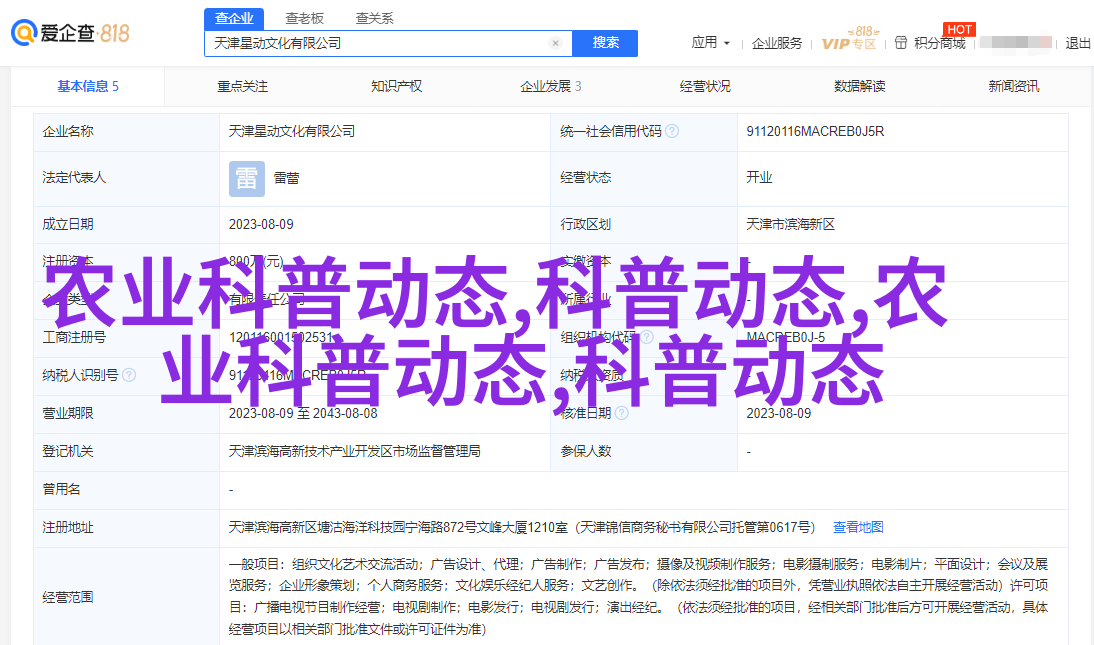Click the help icon beside 统一社会信用代码

pos(672,131)
